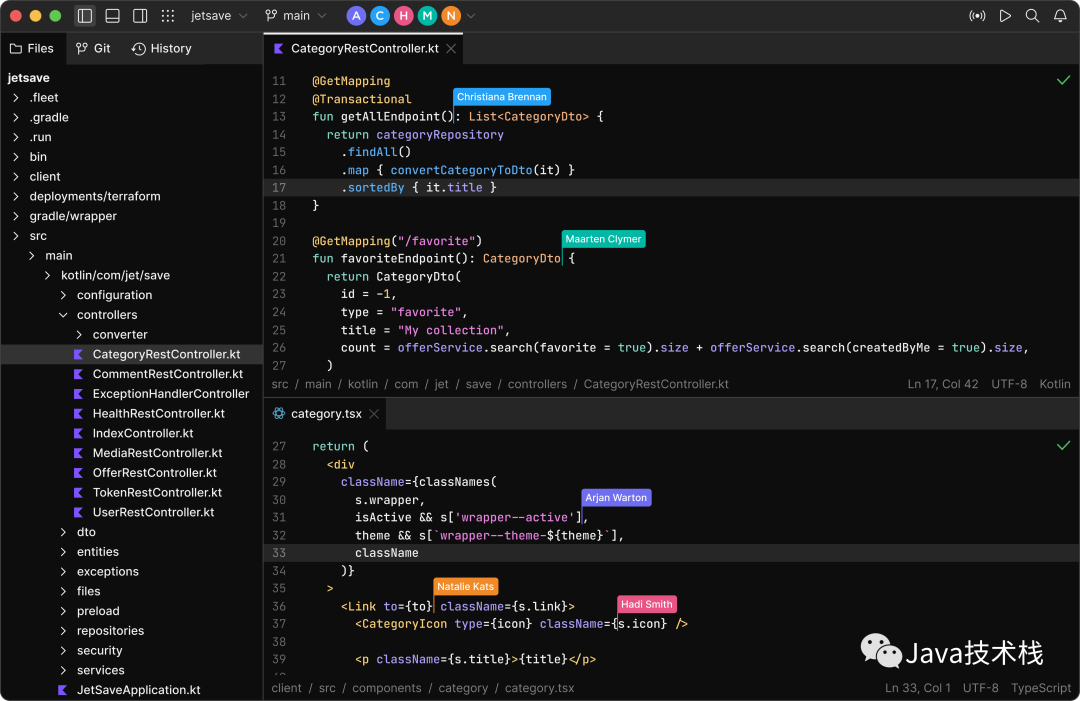Click the Christiana Brennan cursor label
The height and width of the screenshot is (701, 1080).
(501, 97)
